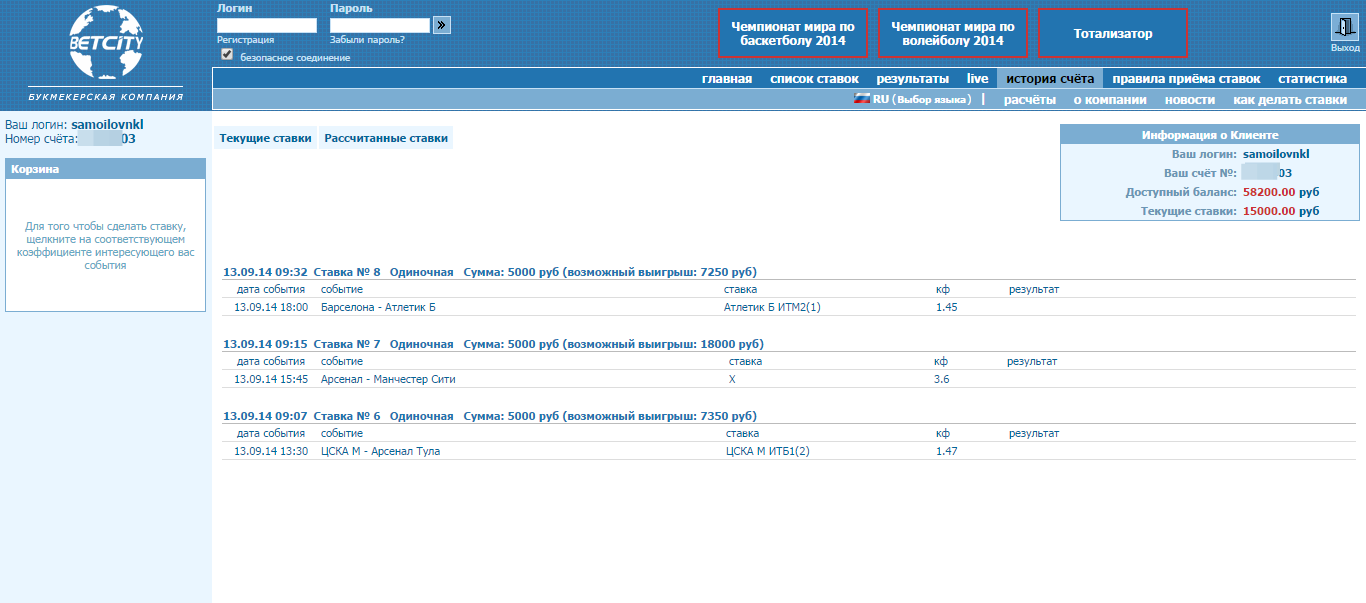
Task: Click current bets amount 15000.00 руб
Action: click(x=1281, y=211)
